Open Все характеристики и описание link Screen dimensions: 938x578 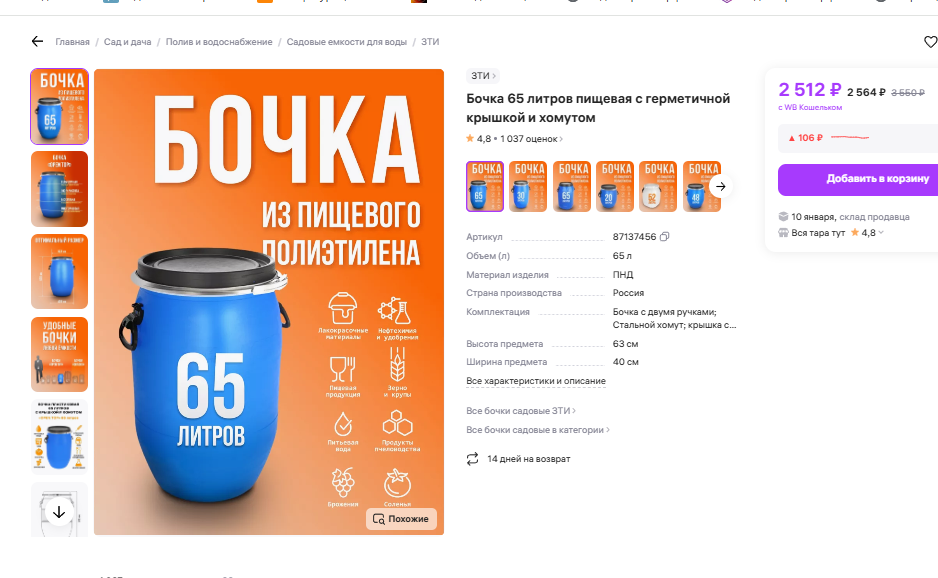536,381
